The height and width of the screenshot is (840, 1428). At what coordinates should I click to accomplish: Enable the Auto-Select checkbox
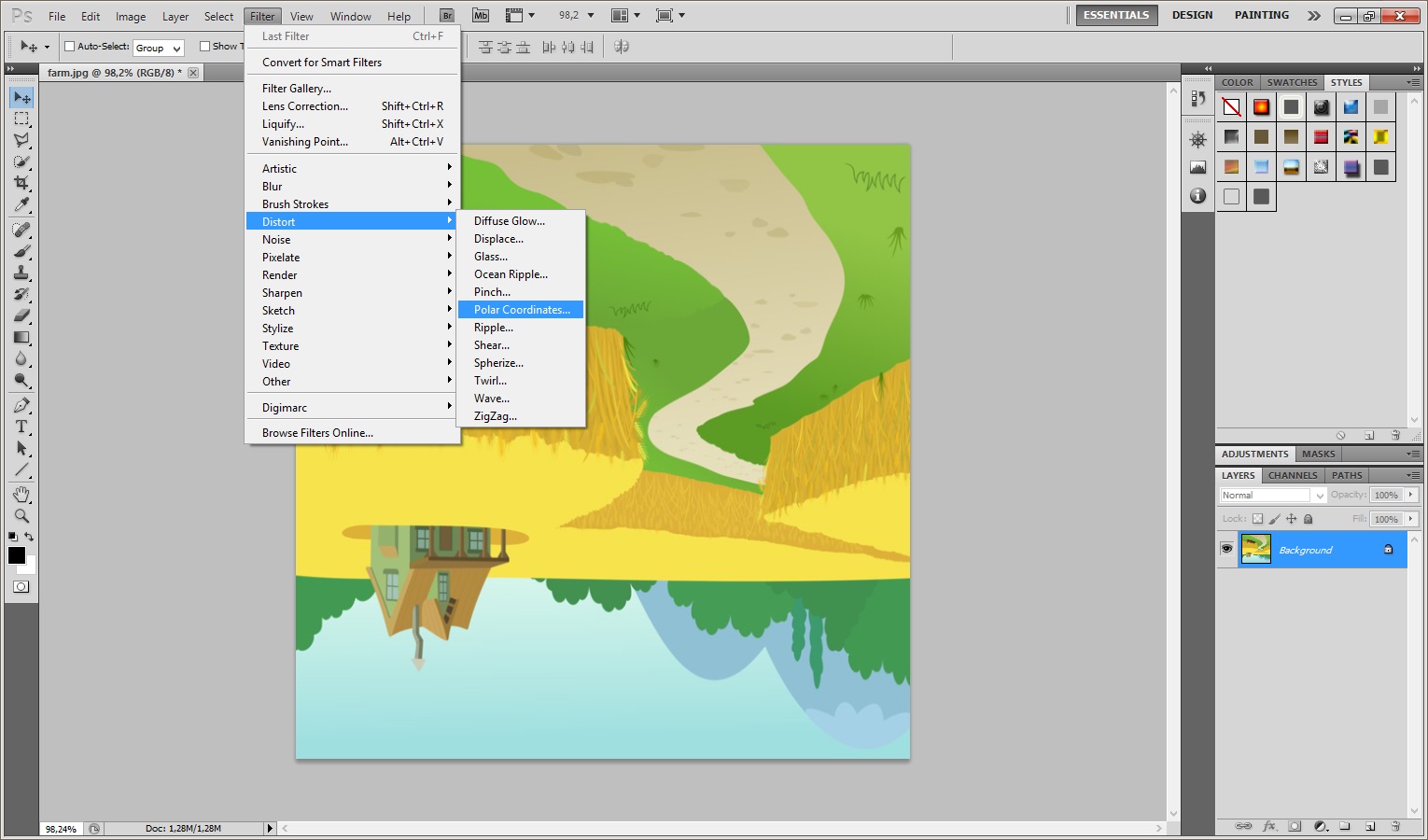pos(69,47)
